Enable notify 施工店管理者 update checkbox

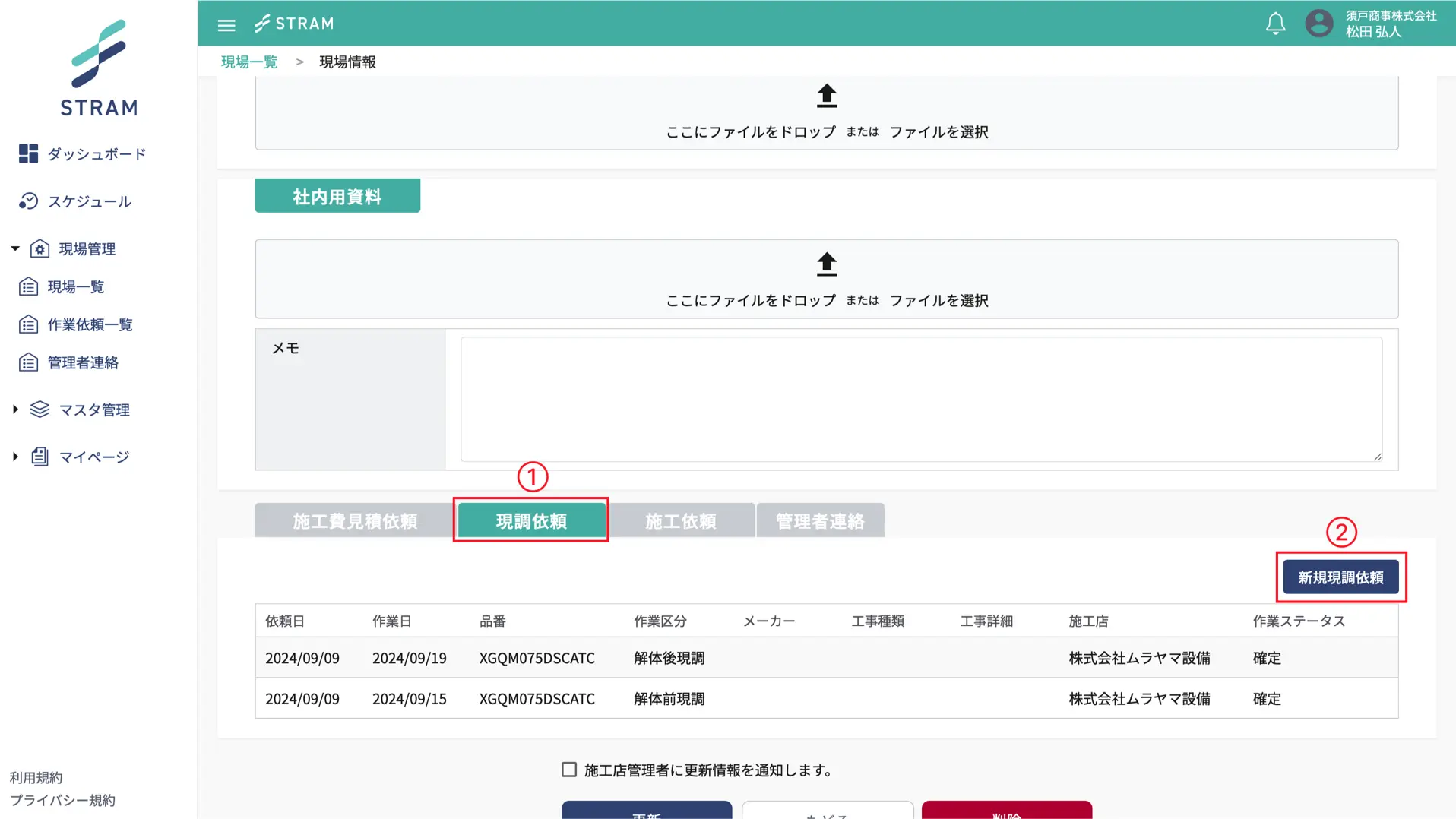pos(569,770)
